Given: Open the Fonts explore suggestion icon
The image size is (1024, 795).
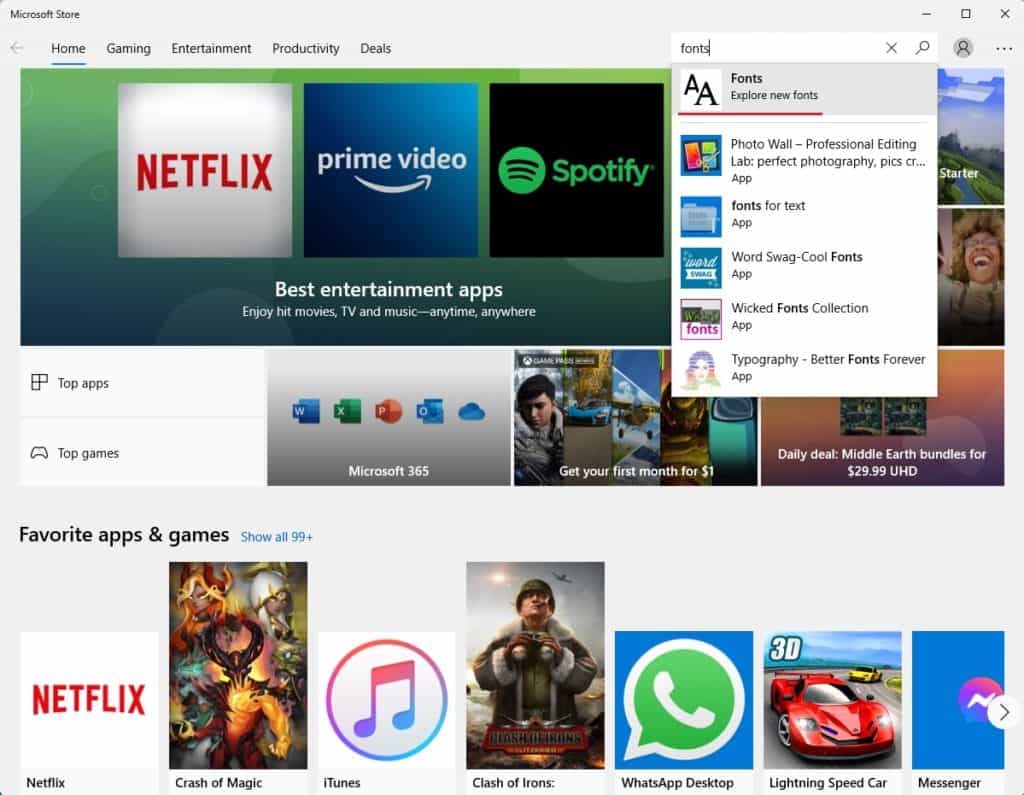Looking at the screenshot, I should 700,89.
